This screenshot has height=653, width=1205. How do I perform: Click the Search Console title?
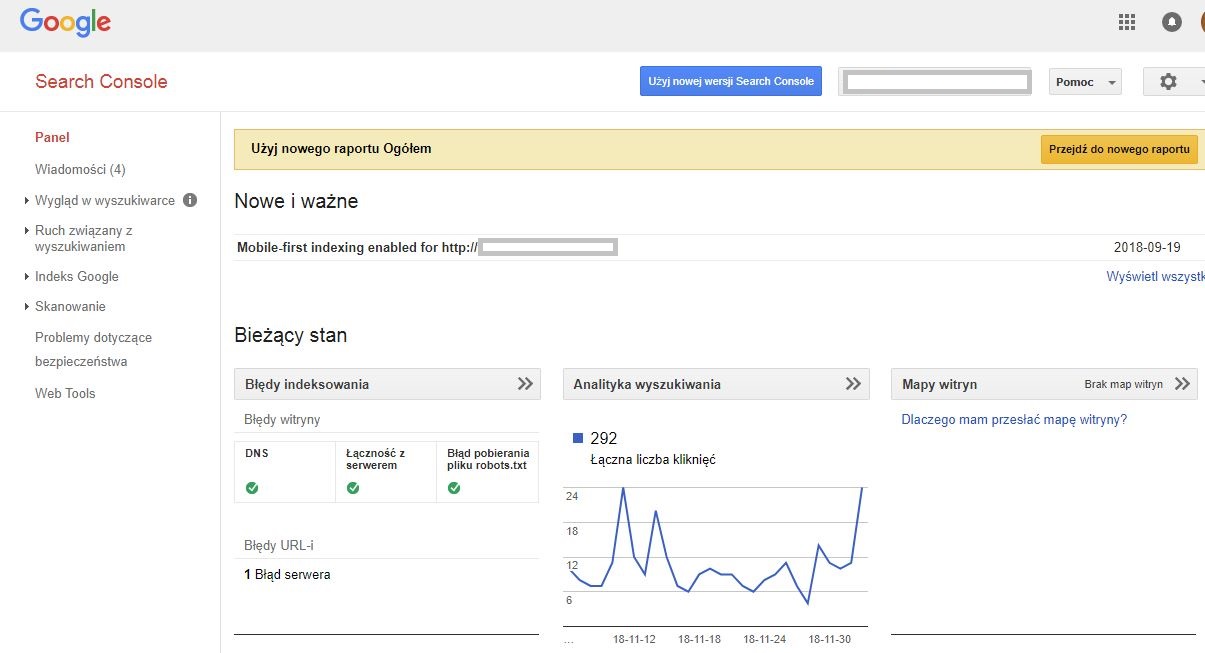click(101, 82)
